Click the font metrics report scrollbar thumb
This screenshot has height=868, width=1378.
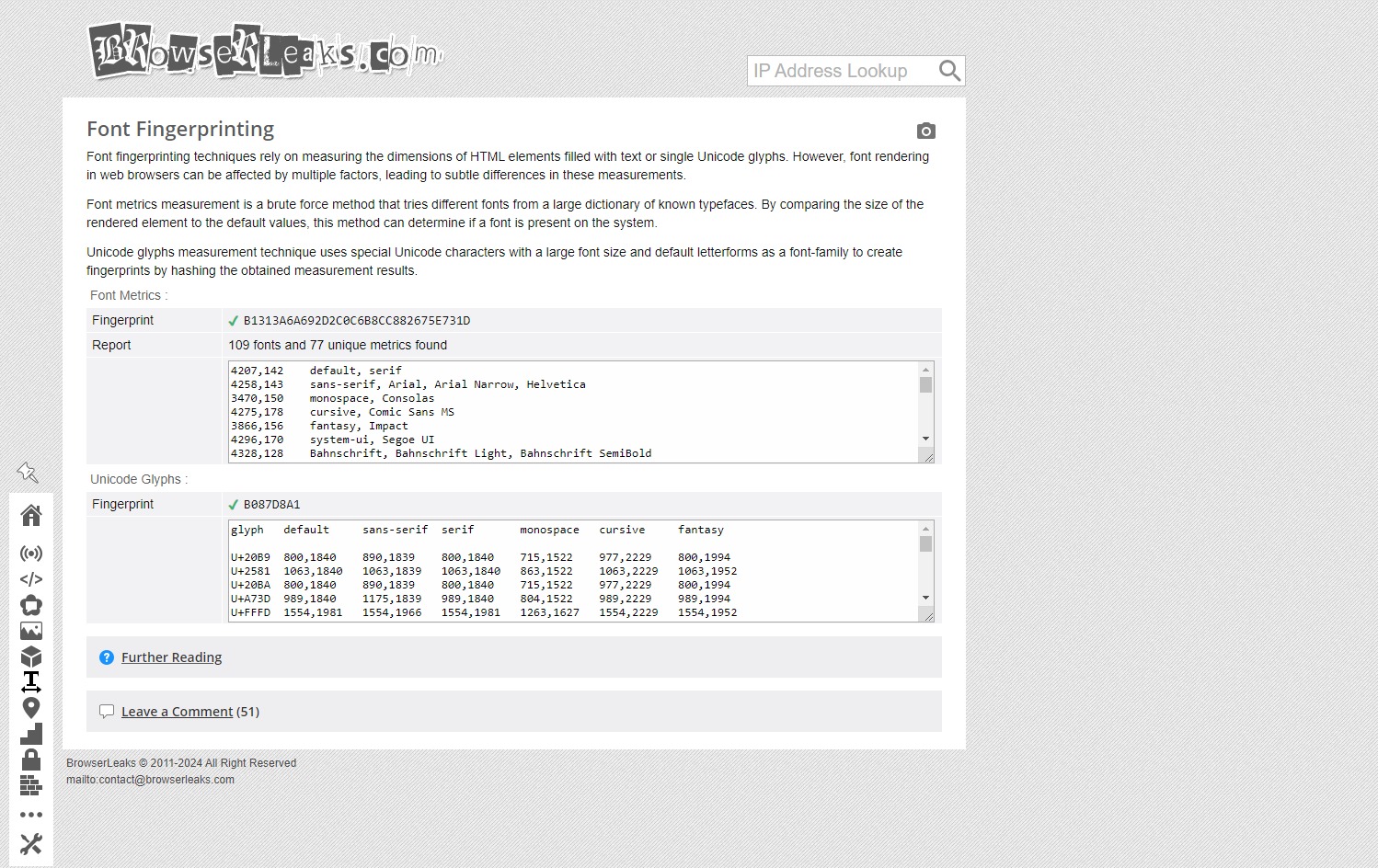(x=925, y=385)
